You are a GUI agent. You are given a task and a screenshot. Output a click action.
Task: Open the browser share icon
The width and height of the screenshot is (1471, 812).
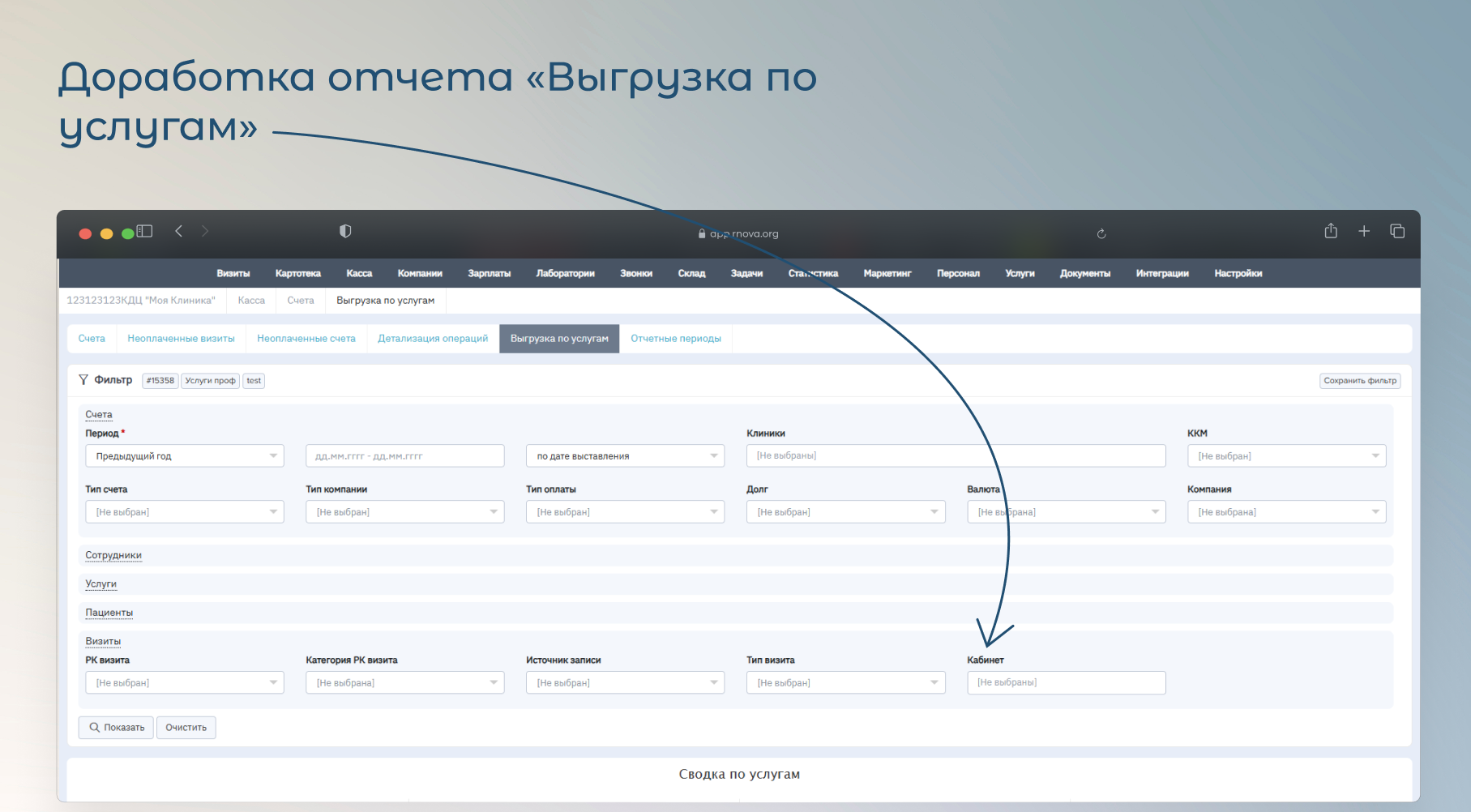click(1331, 232)
